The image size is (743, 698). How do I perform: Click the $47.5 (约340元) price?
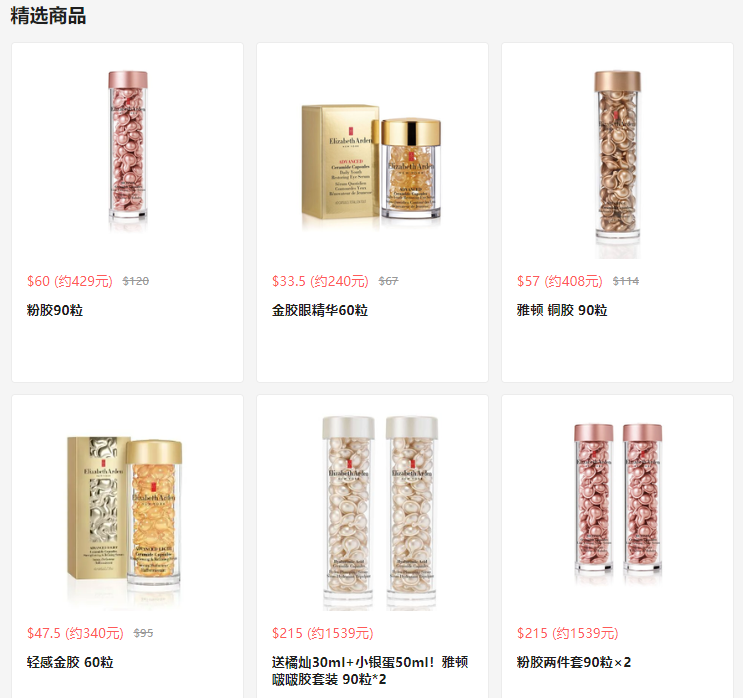75,633
